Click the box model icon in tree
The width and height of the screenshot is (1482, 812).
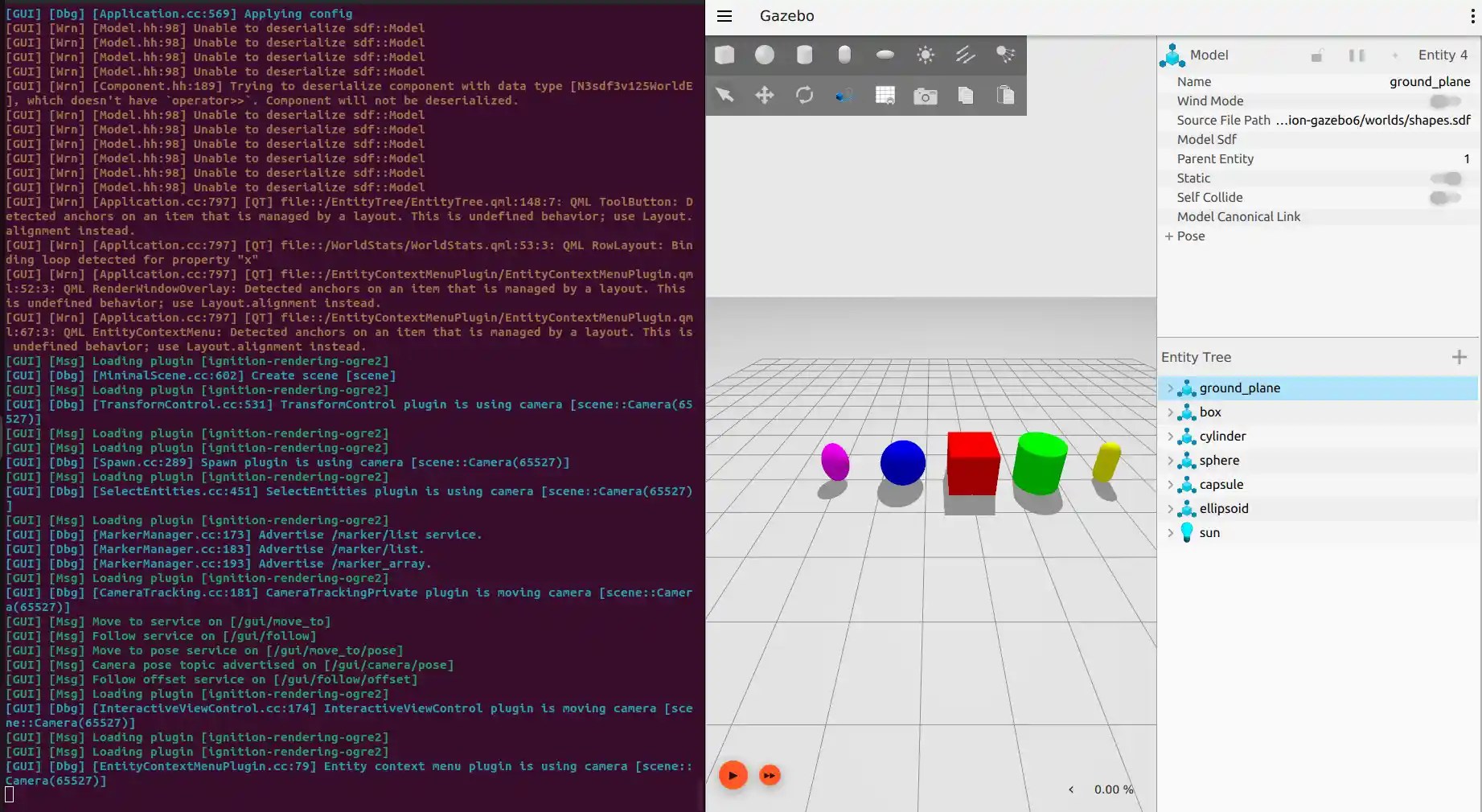1187,412
